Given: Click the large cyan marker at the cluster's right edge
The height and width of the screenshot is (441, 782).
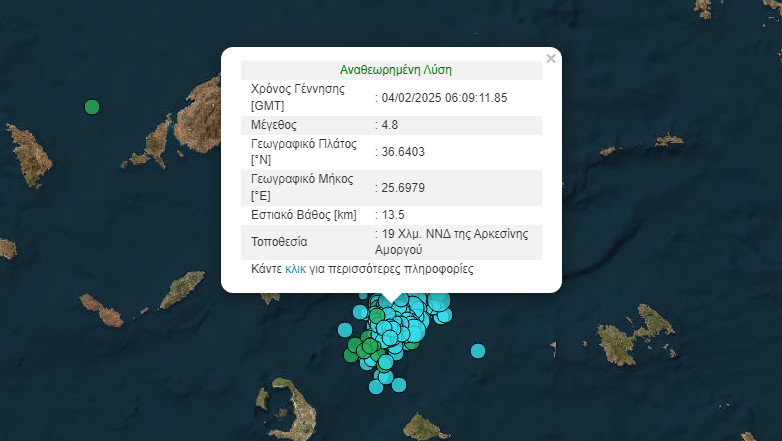Looking at the screenshot, I should point(438,301).
